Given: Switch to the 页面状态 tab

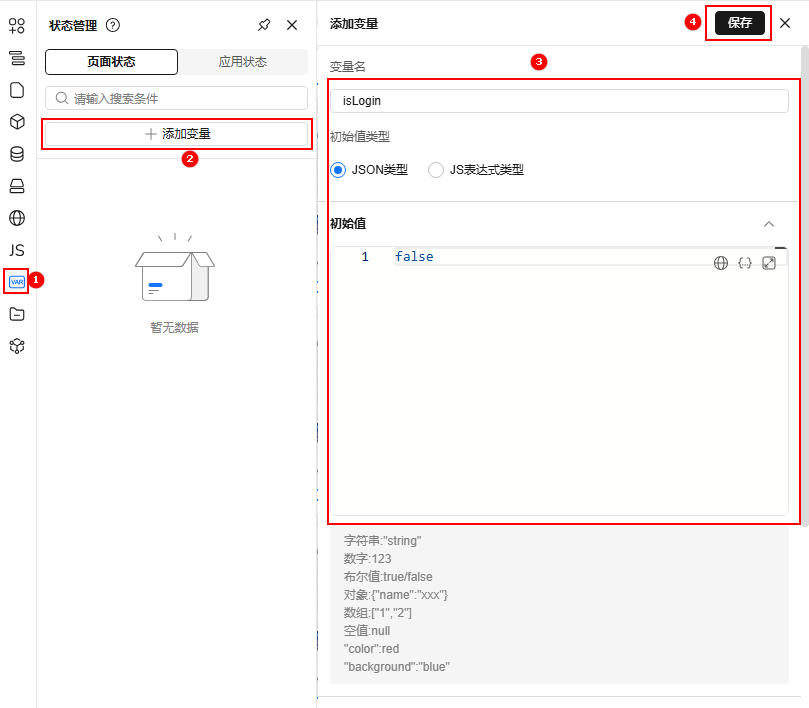Looking at the screenshot, I should [x=111, y=62].
